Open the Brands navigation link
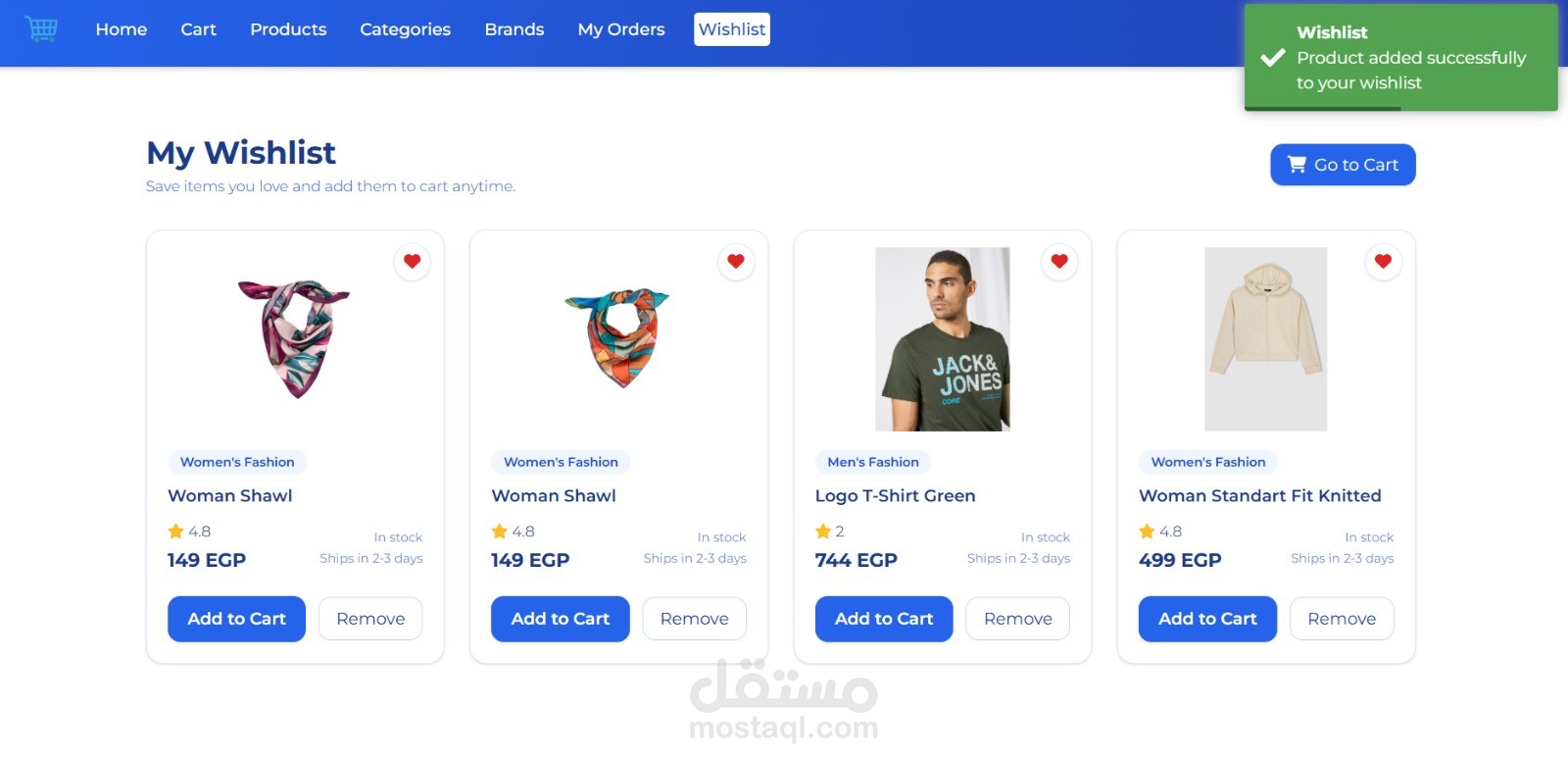This screenshot has height=759, width=1568. [x=514, y=29]
